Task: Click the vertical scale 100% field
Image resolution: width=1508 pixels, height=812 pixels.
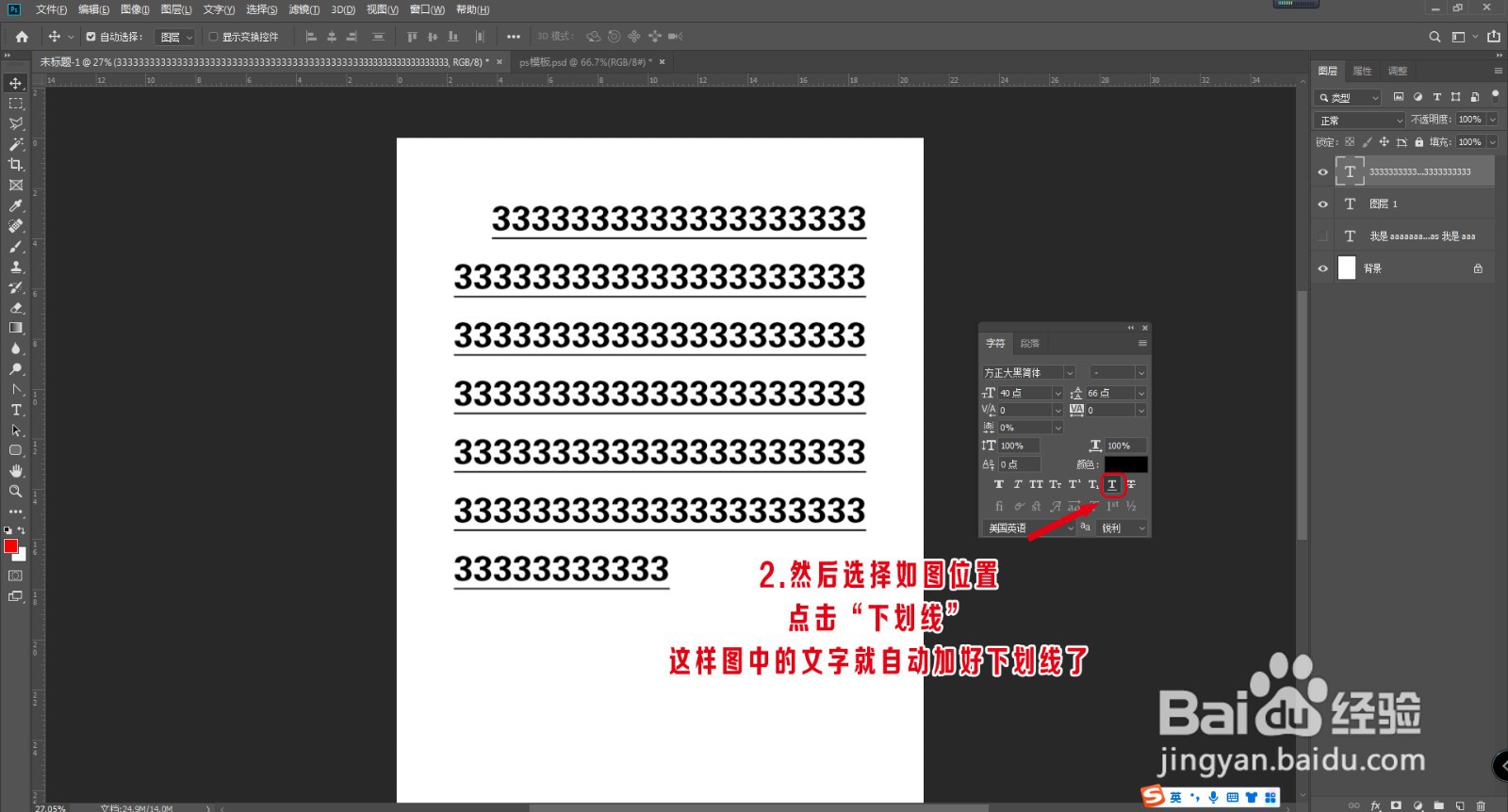Action: click(1019, 446)
